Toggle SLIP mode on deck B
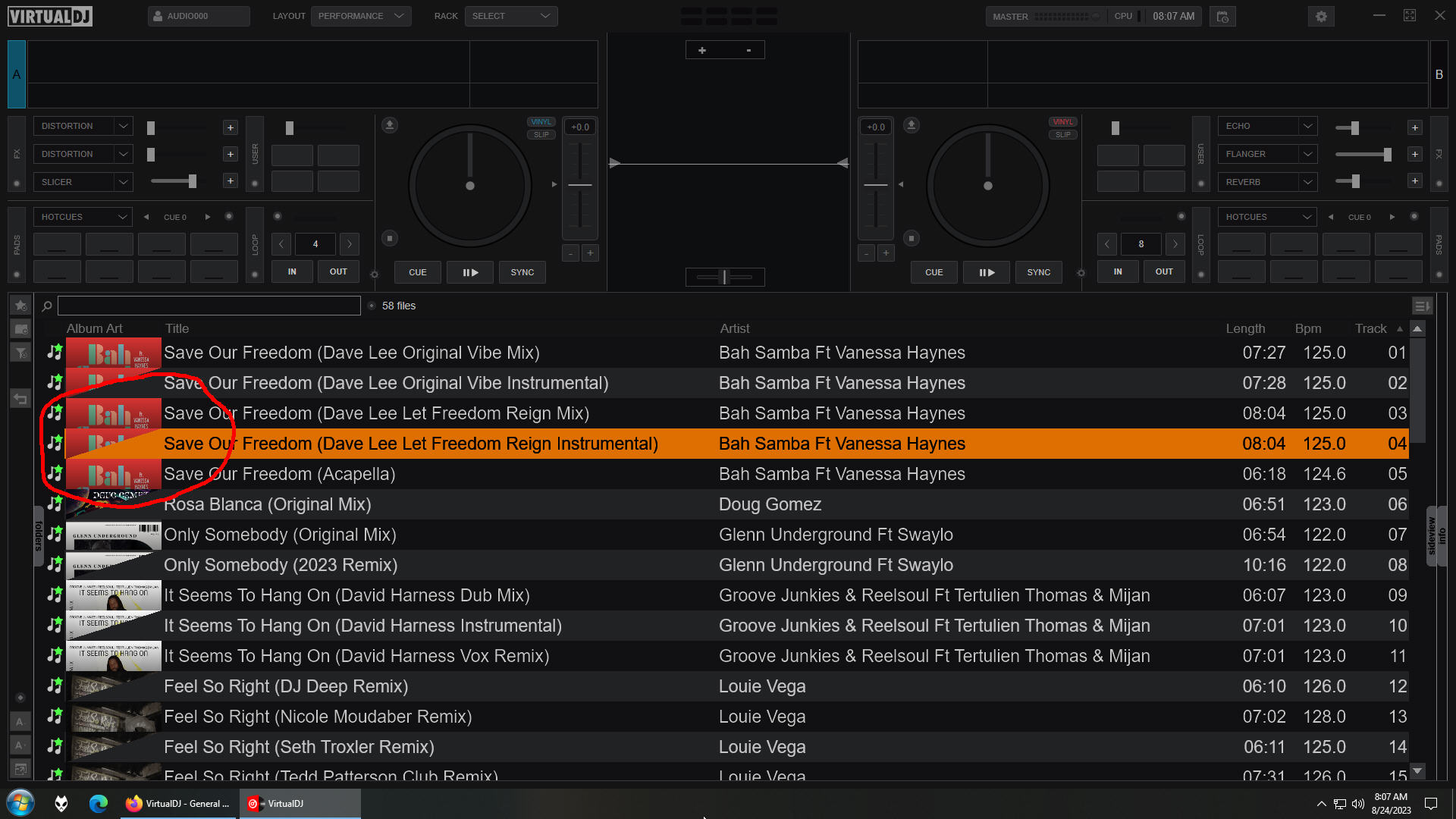 tap(1062, 135)
